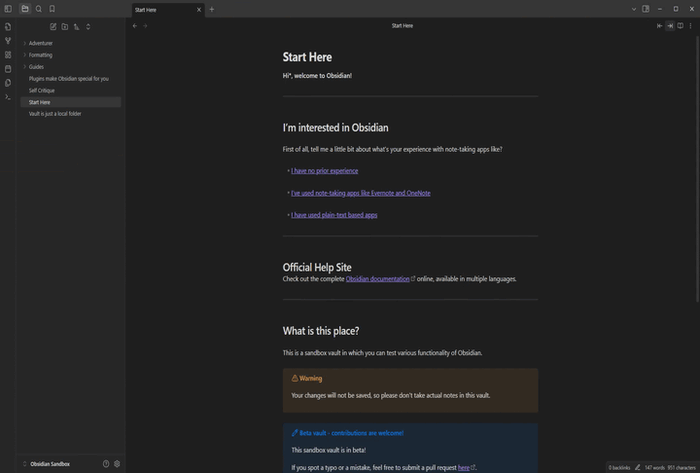Click the backlinks count in status bar
Viewport: 700px width, 473px height.
(x=619, y=468)
